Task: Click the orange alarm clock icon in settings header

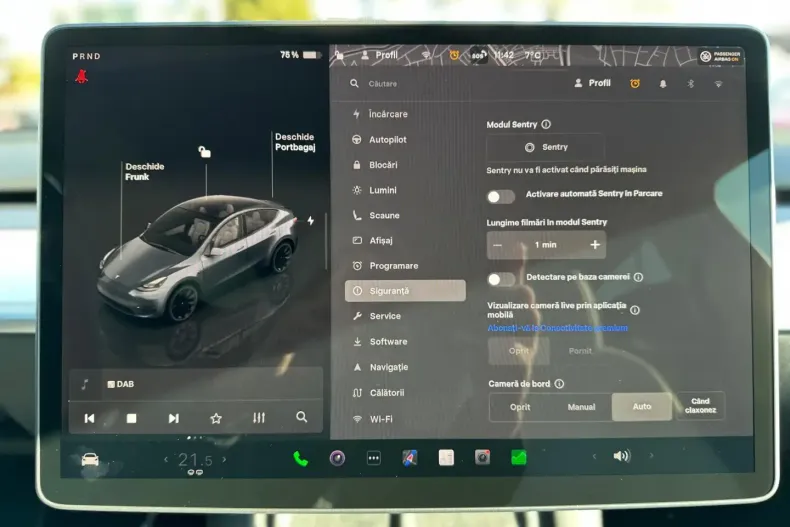Action: coord(635,84)
